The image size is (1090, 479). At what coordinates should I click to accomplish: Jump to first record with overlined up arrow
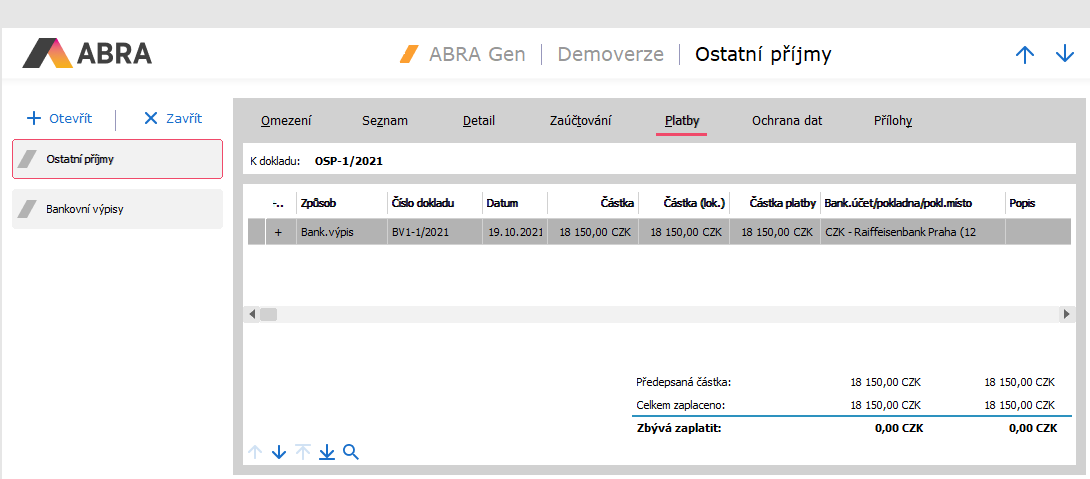(x=303, y=452)
